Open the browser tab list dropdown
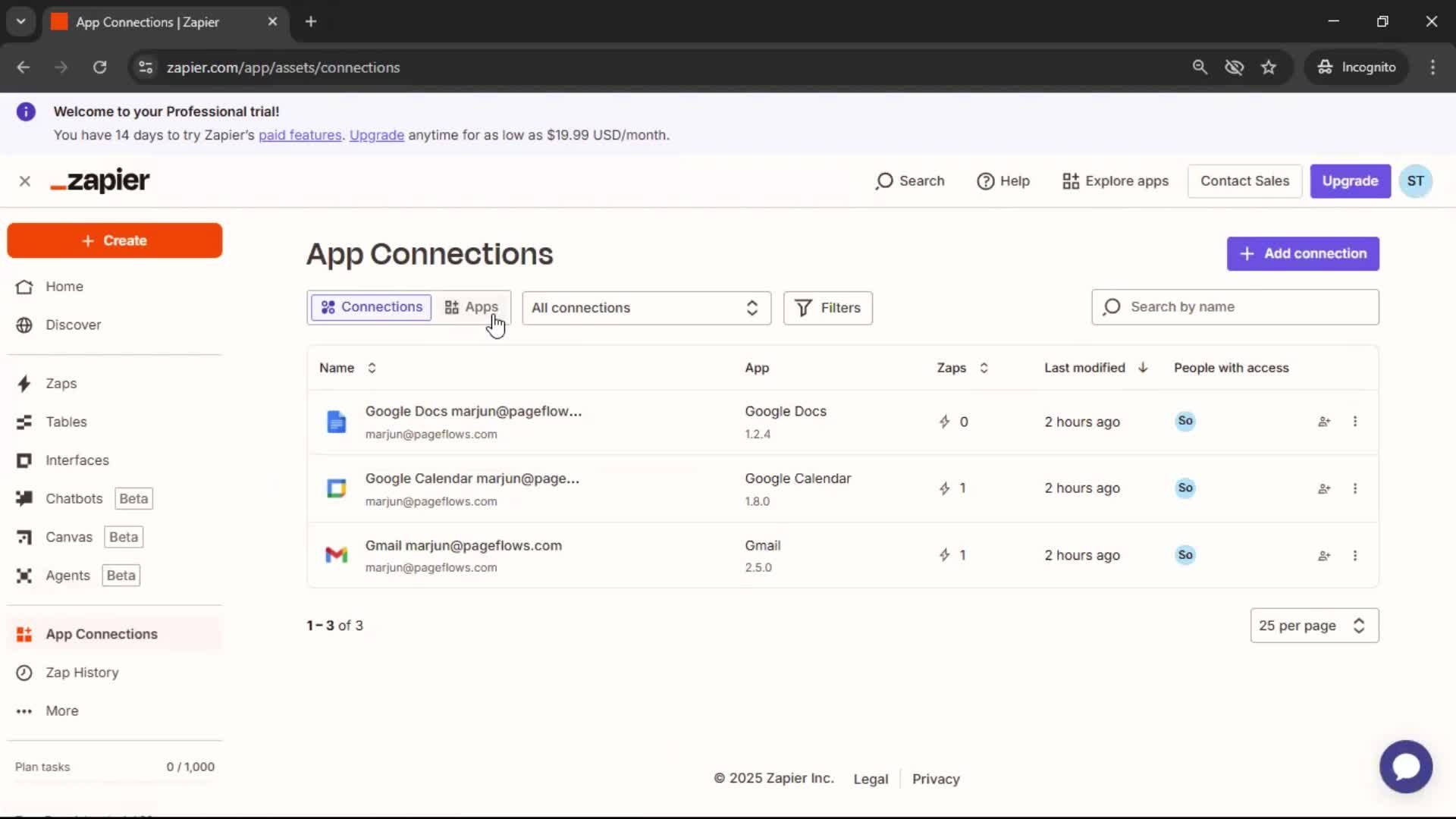This screenshot has width=1456, height=819. point(21,22)
